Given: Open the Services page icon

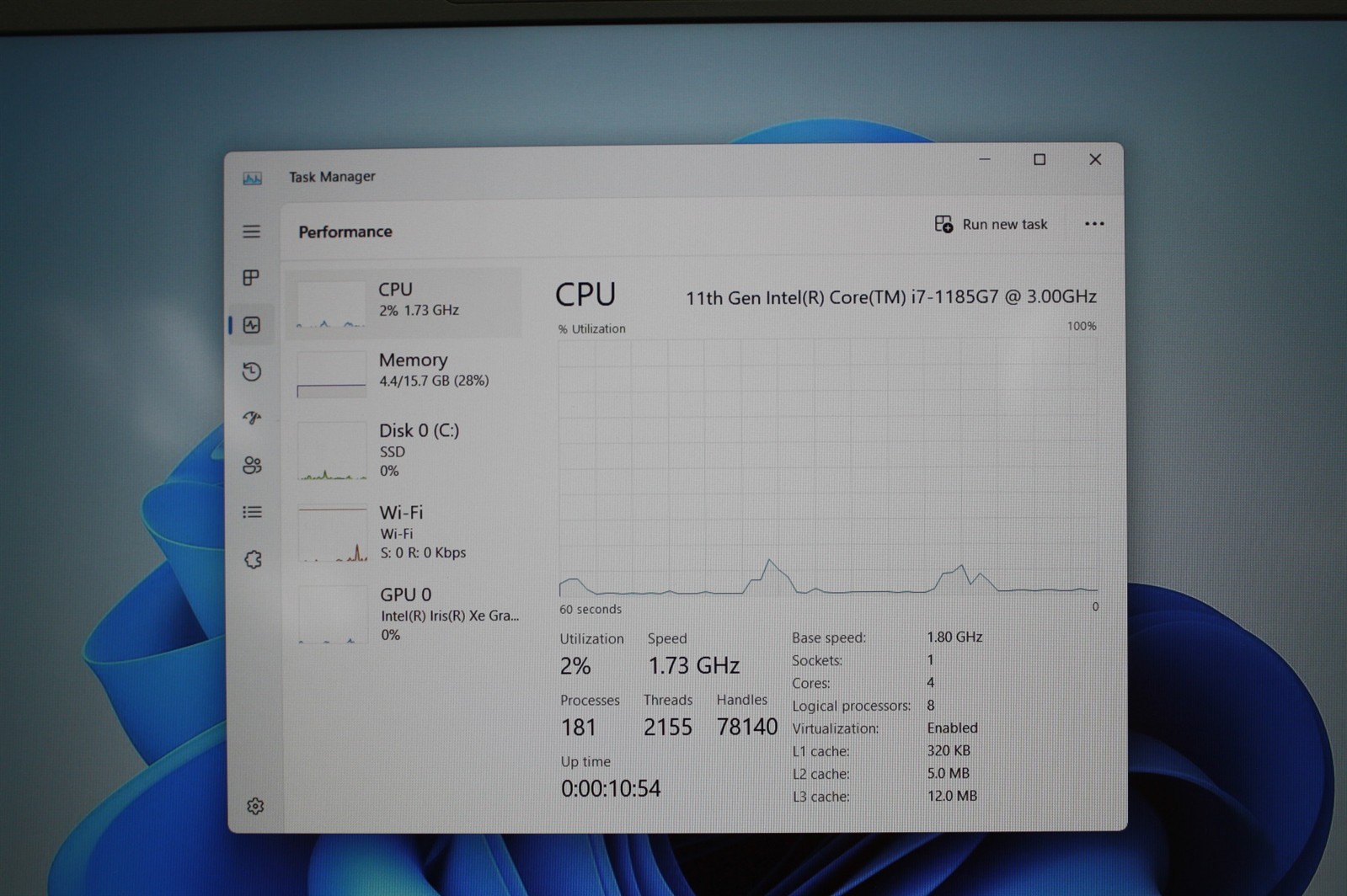Looking at the screenshot, I should tap(253, 559).
